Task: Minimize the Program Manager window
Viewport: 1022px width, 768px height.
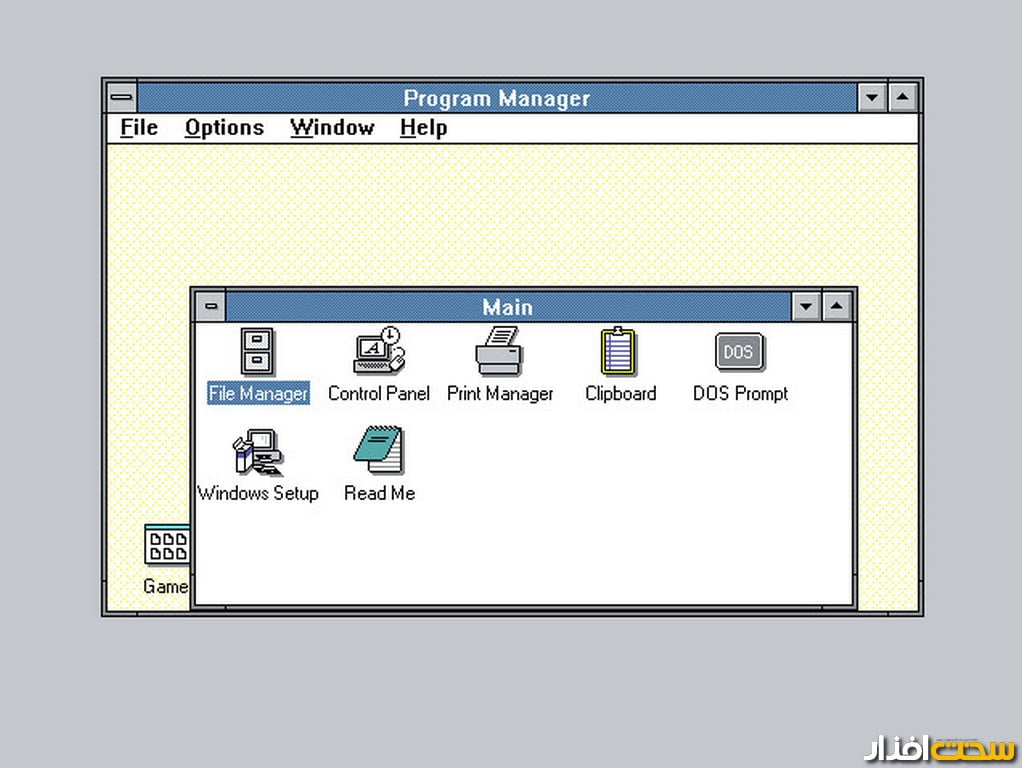Action: coord(872,98)
